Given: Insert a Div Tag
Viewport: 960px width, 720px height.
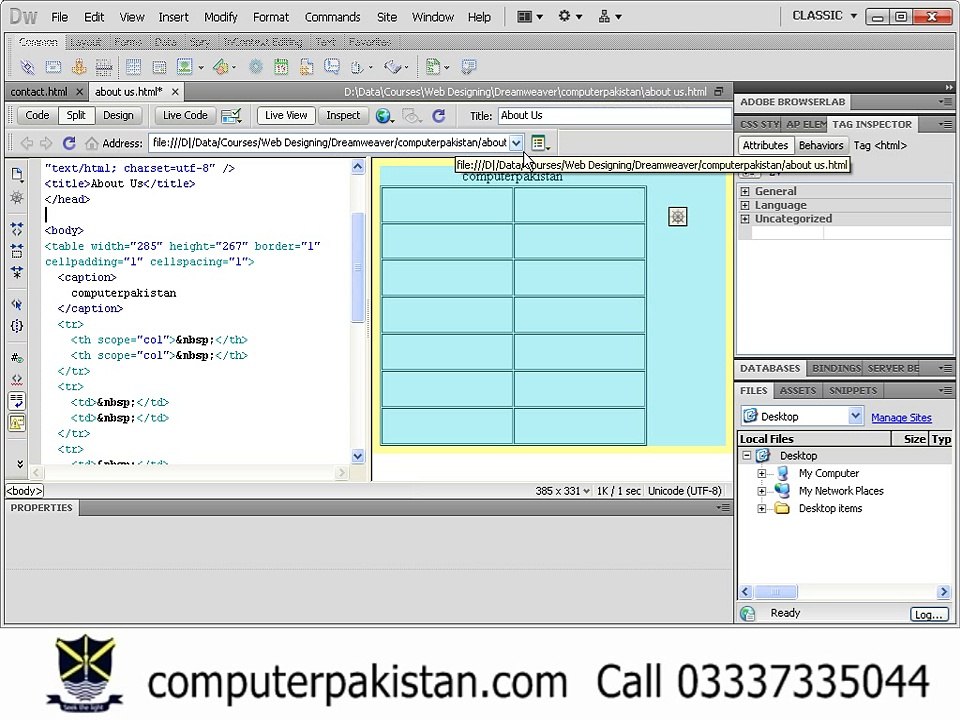Looking at the screenshot, I should pyautogui.click(x=159, y=67).
